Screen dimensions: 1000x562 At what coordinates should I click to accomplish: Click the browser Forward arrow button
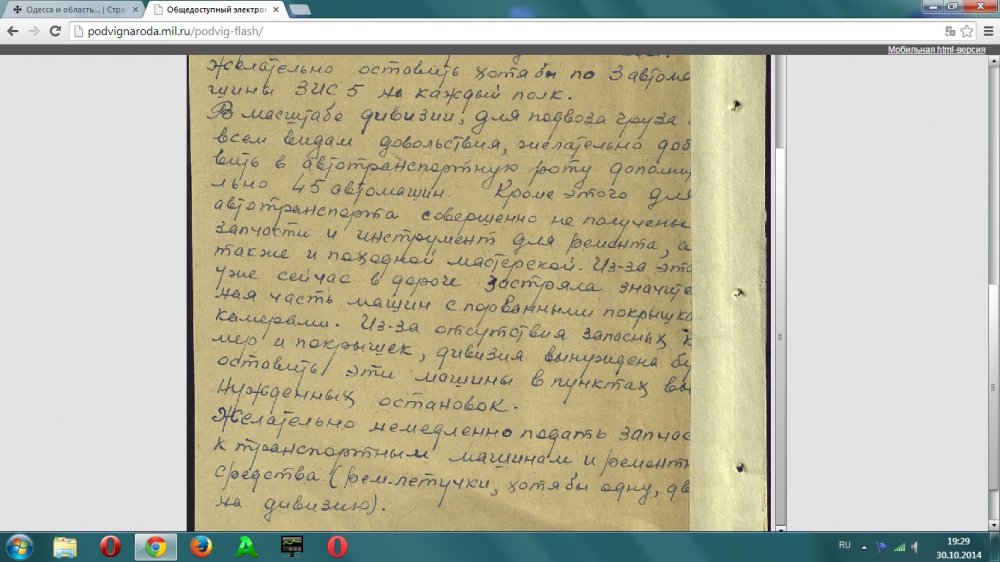(x=35, y=31)
